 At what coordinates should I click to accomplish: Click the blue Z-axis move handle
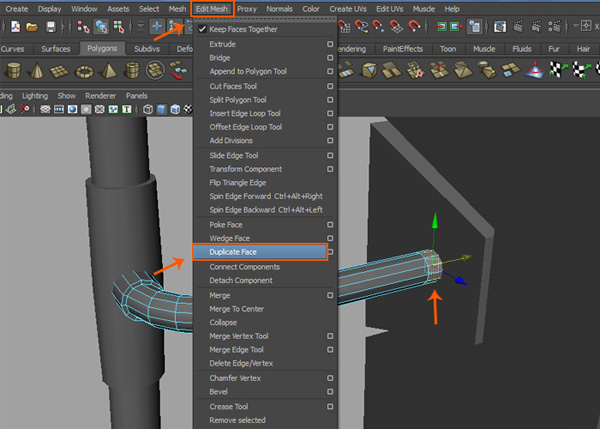(461, 281)
